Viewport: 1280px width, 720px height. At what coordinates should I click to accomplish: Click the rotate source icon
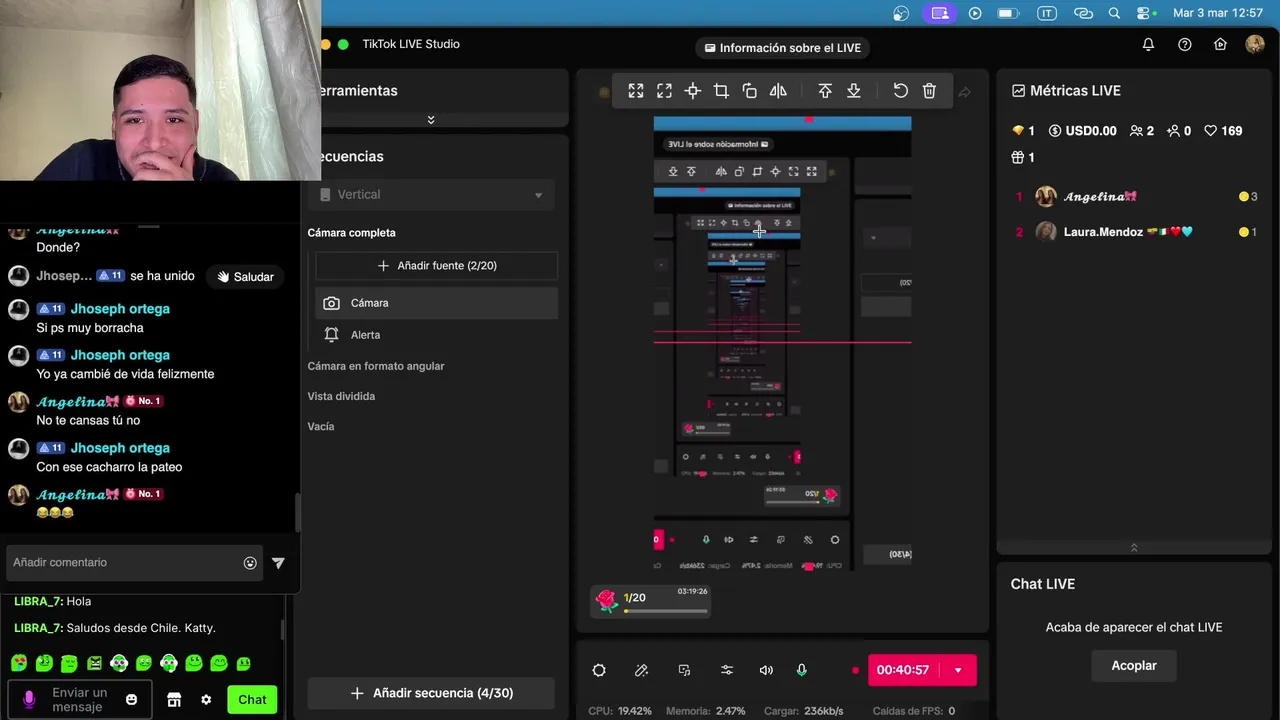pos(750,91)
